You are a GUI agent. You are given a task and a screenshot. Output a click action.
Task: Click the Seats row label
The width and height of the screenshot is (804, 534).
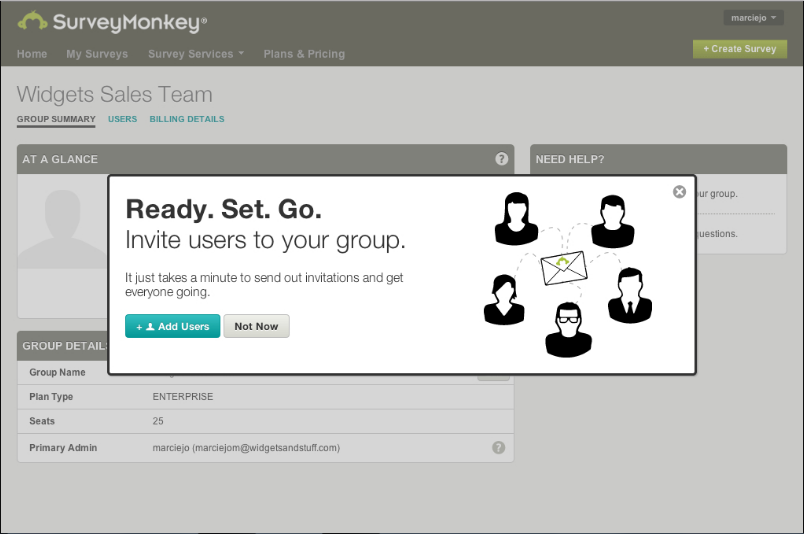pos(42,421)
